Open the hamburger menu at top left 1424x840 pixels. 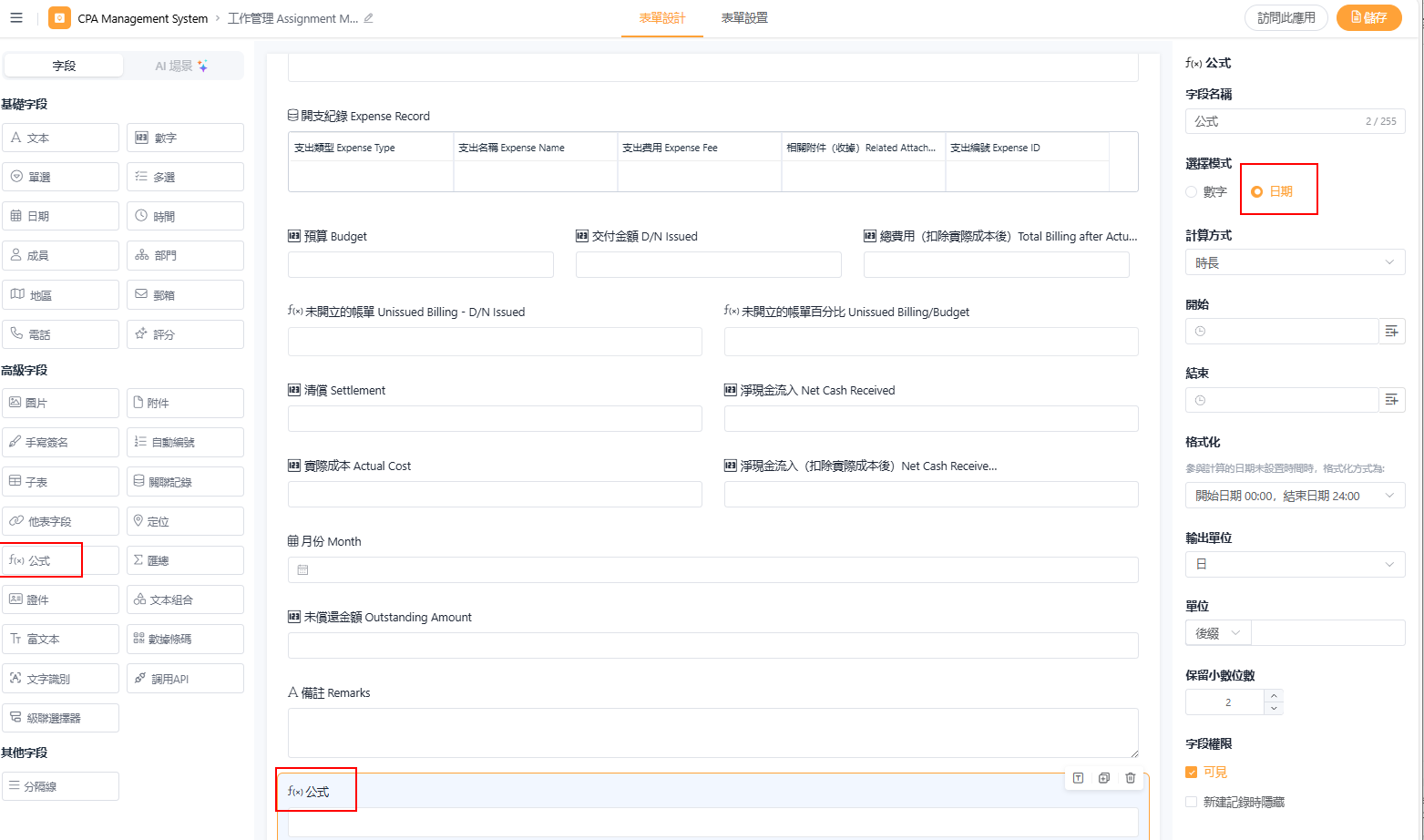click(16, 17)
